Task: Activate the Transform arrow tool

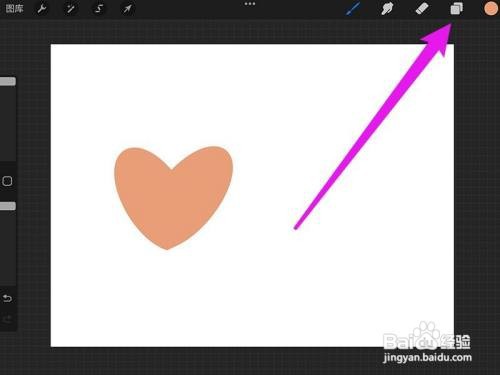Action: 127,9
